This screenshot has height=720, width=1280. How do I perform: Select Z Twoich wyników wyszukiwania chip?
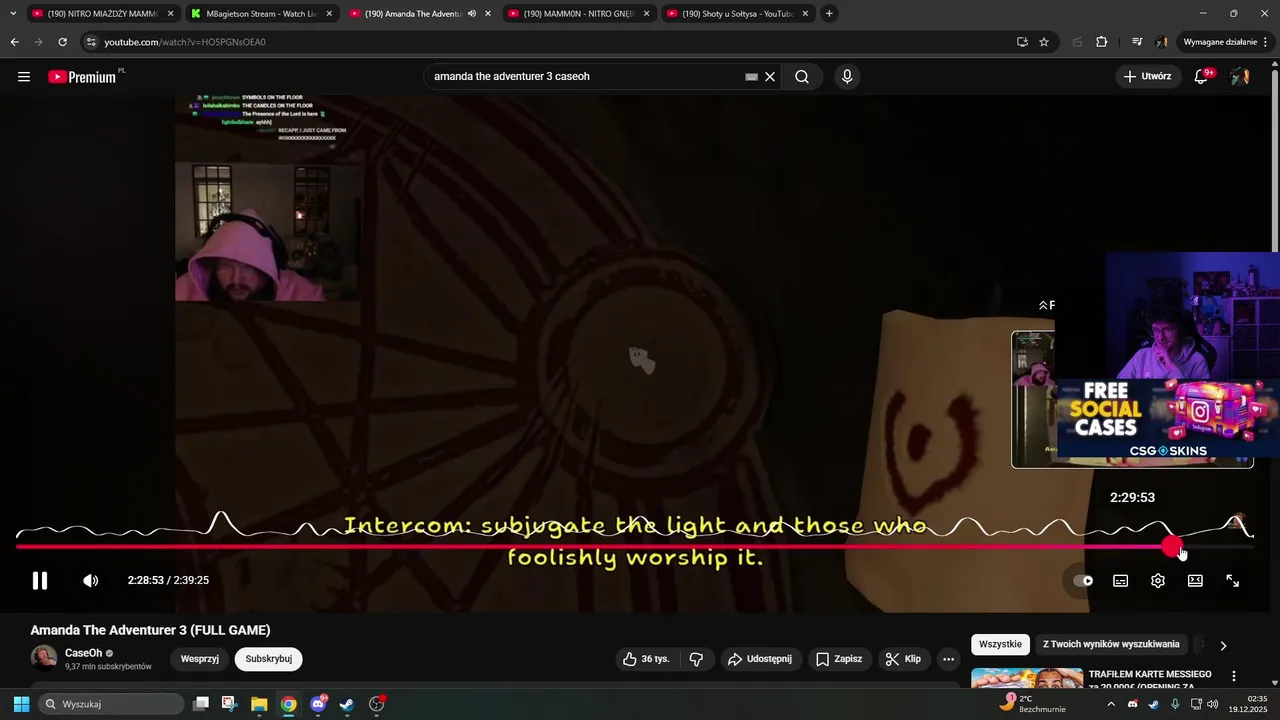point(1111,644)
